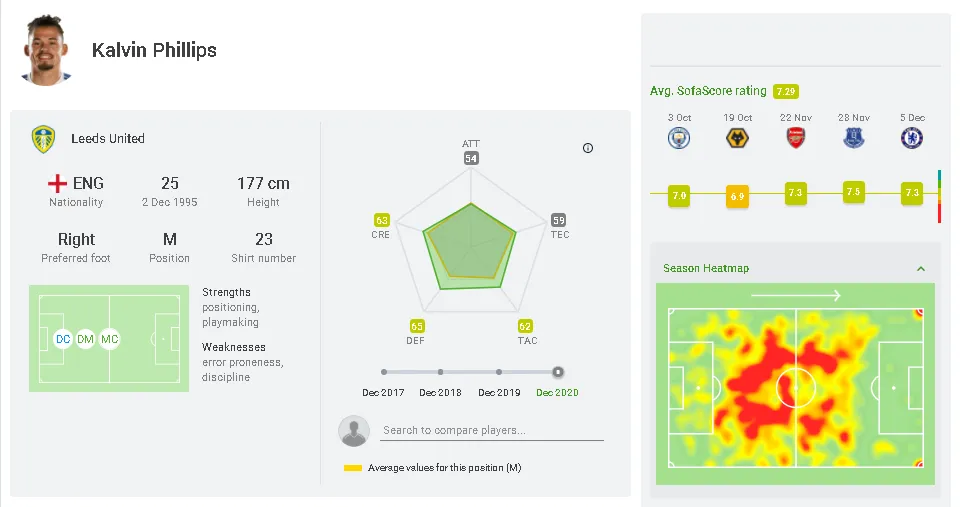Collapse the Season Heatmap section

[921, 269]
